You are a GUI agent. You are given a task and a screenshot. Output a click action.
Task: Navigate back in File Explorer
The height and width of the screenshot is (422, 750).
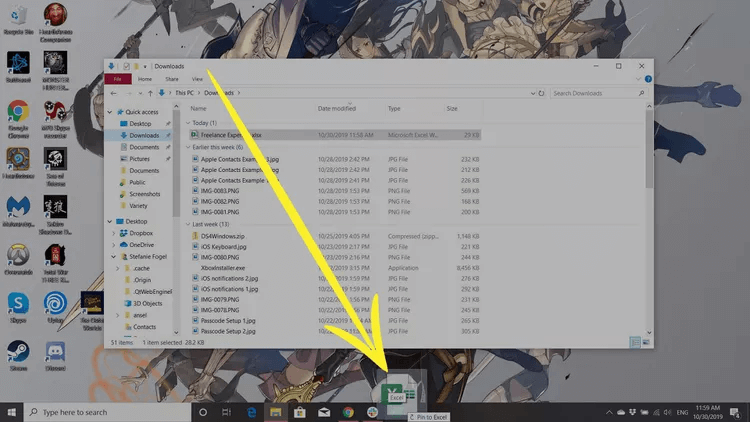(113, 93)
